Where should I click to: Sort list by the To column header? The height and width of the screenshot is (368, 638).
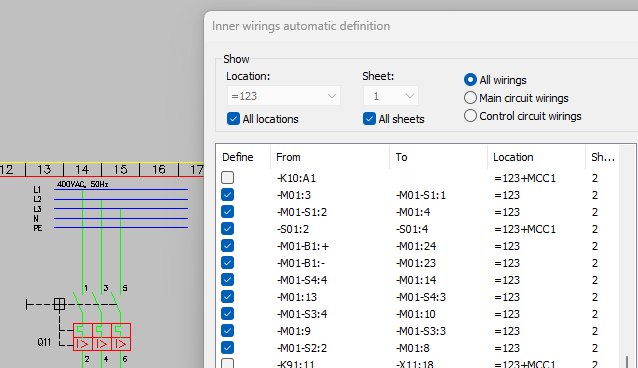(439, 157)
